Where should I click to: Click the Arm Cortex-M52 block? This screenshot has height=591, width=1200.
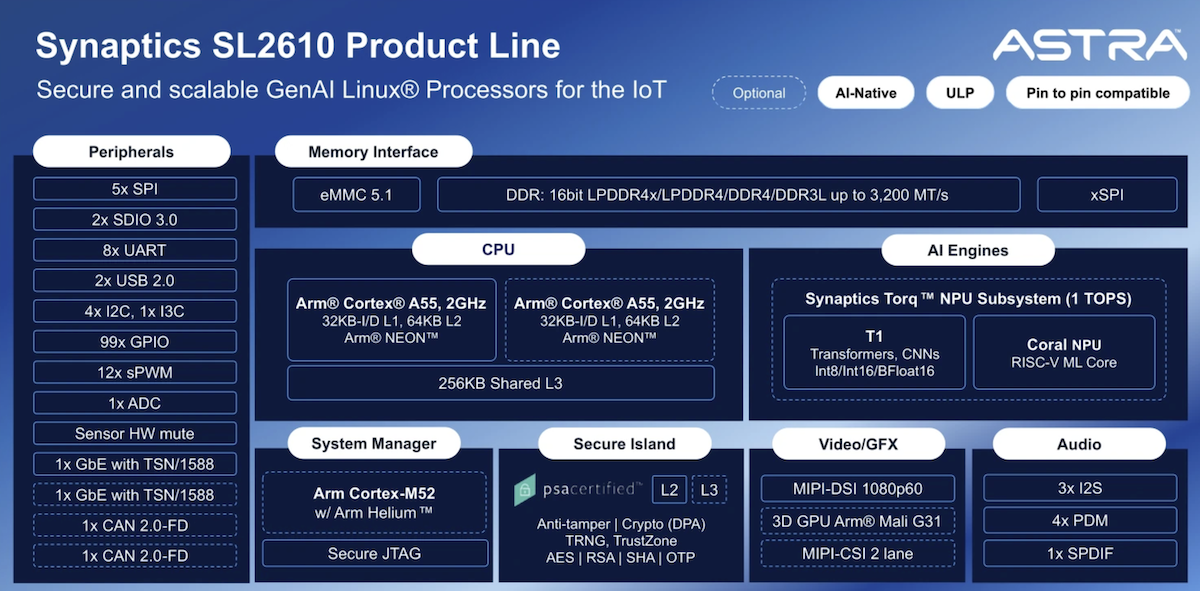click(x=372, y=502)
